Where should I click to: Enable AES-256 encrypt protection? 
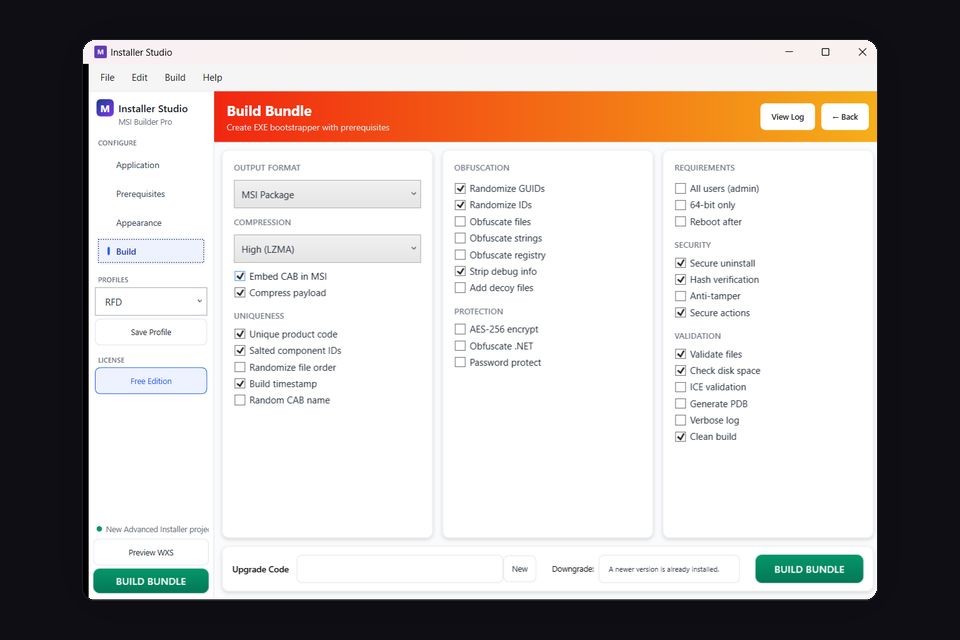[460, 328]
